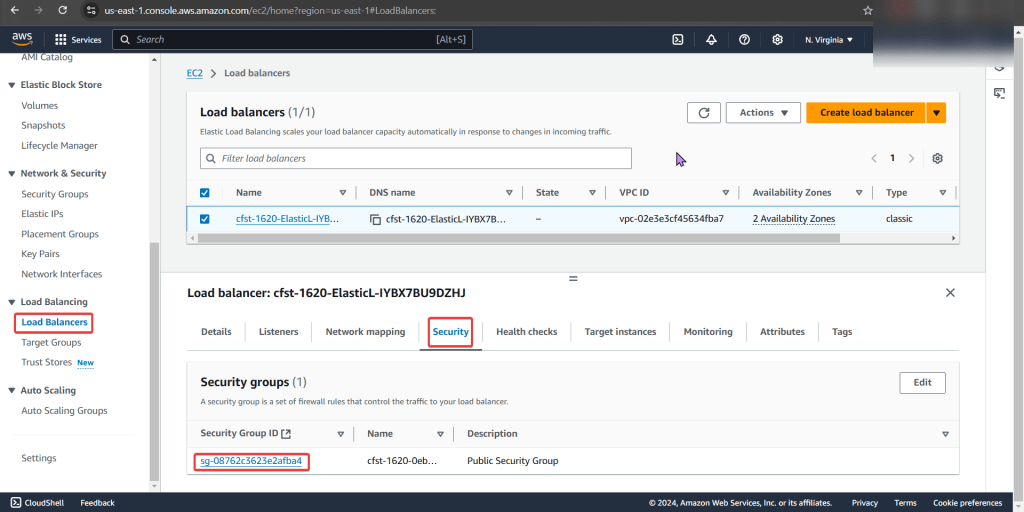Screen dimensions: 1024x512
Task: Click the refresh load balancers button
Action: click(x=703, y=113)
